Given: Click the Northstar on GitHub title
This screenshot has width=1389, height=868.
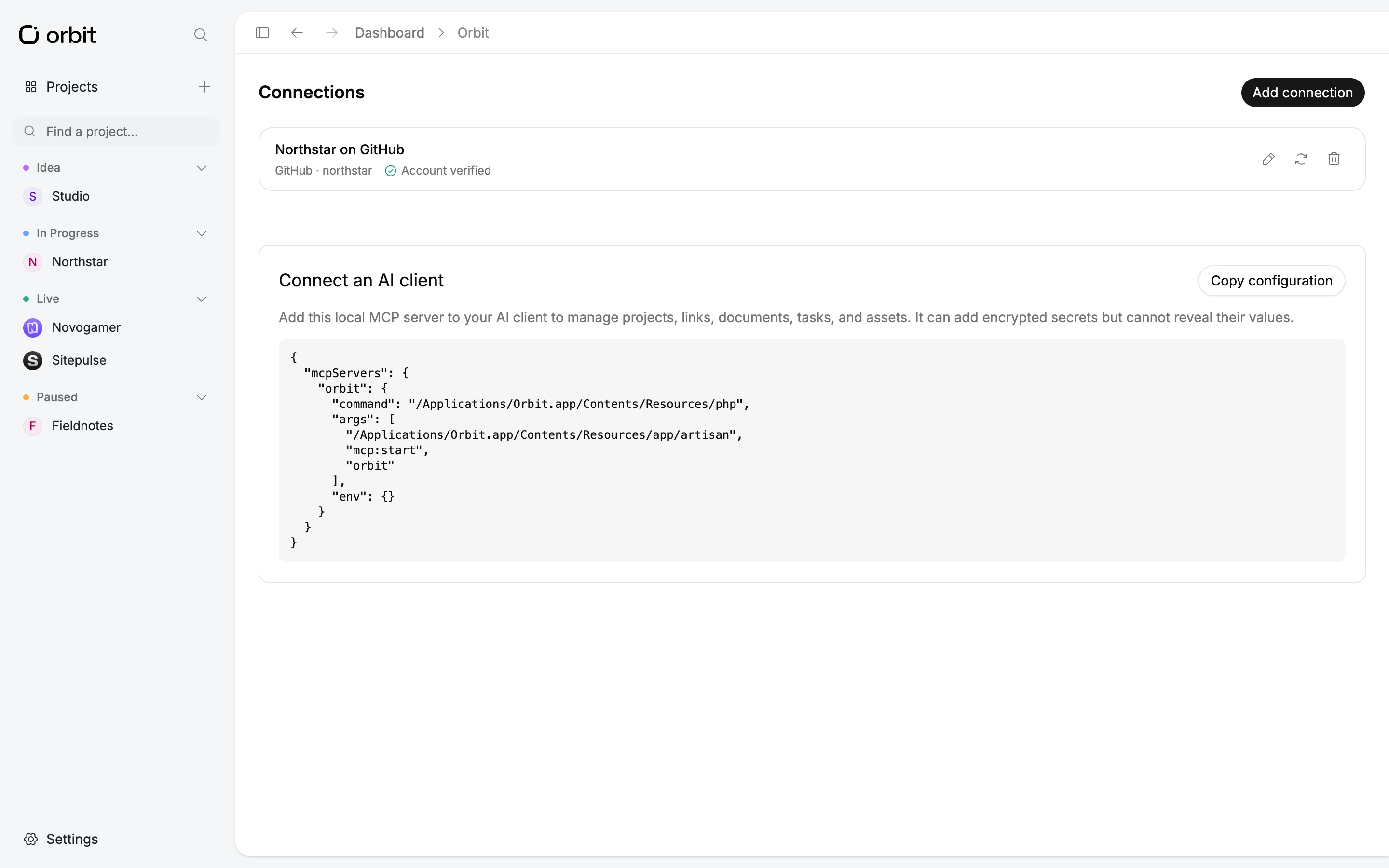Looking at the screenshot, I should (339, 149).
